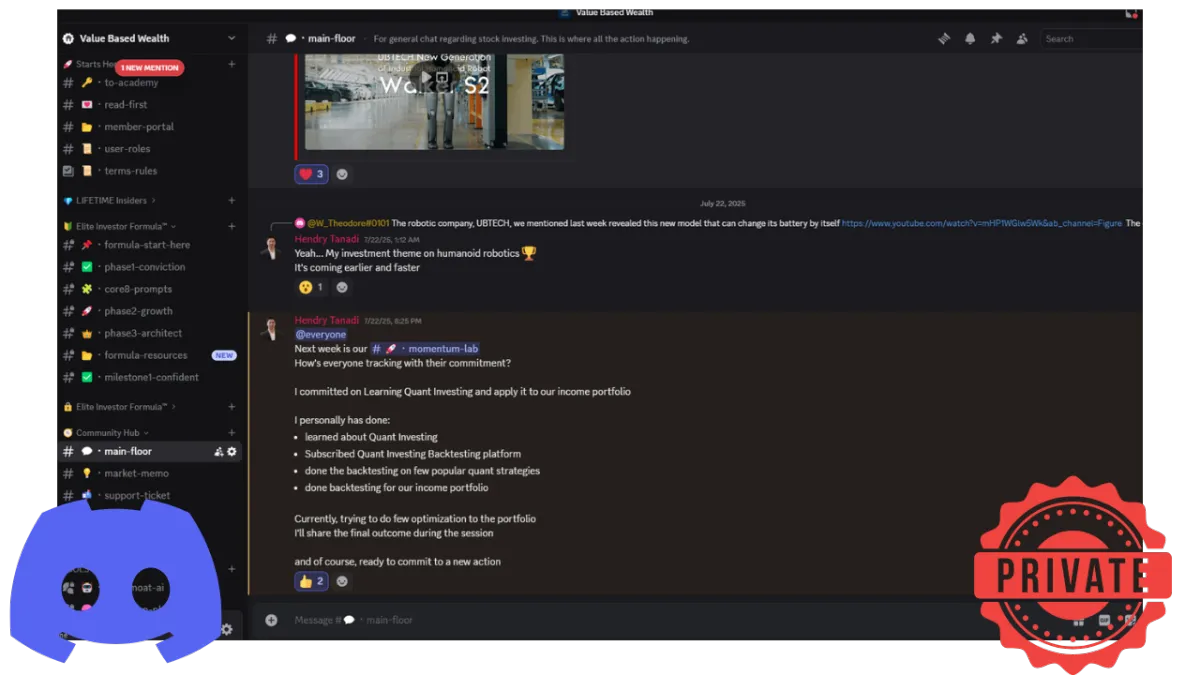
Task: Click the invite people icon on main-floor
Action: tap(219, 452)
